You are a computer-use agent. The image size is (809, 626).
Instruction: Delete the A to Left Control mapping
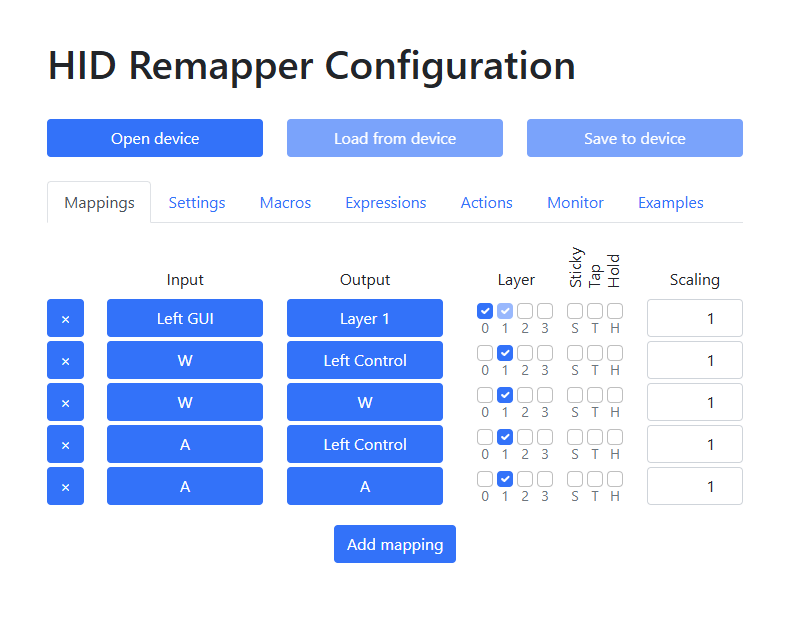[65, 444]
